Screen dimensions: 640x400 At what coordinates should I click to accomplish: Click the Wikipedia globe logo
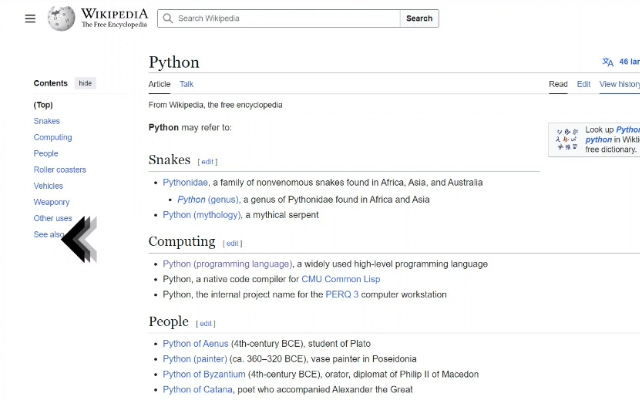(61, 18)
